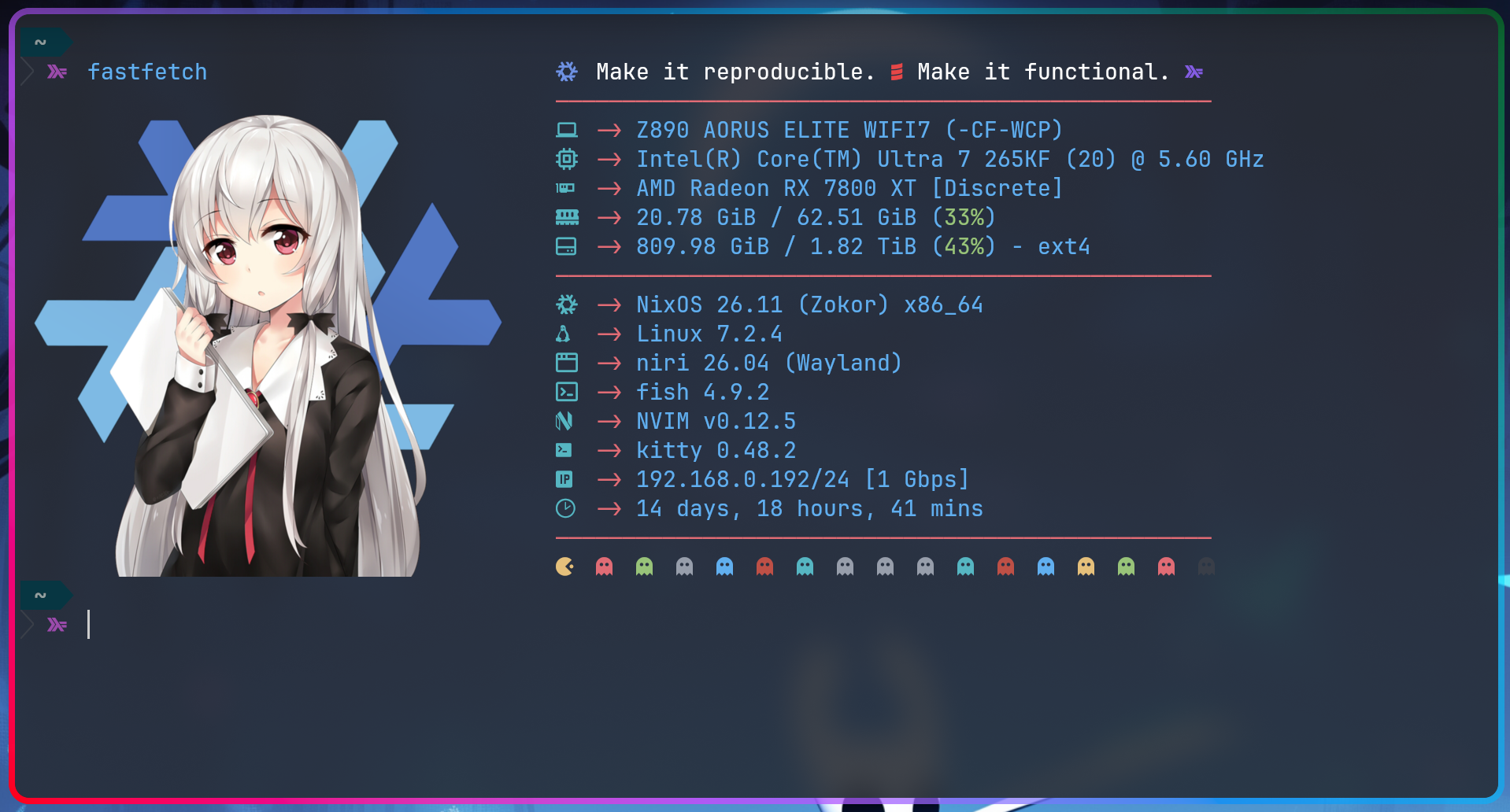Click the text 'AMD Radeon RX 7800 XT [Discrete]'

(849, 188)
